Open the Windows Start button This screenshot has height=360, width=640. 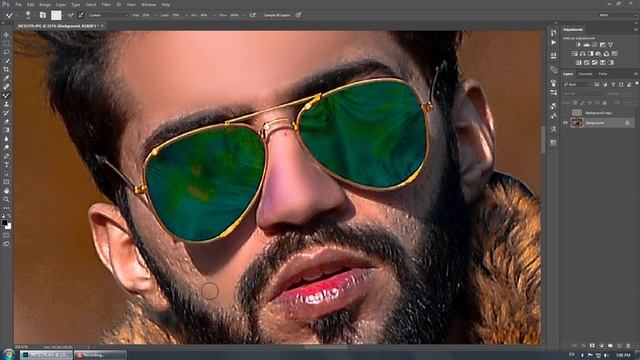tap(8, 354)
